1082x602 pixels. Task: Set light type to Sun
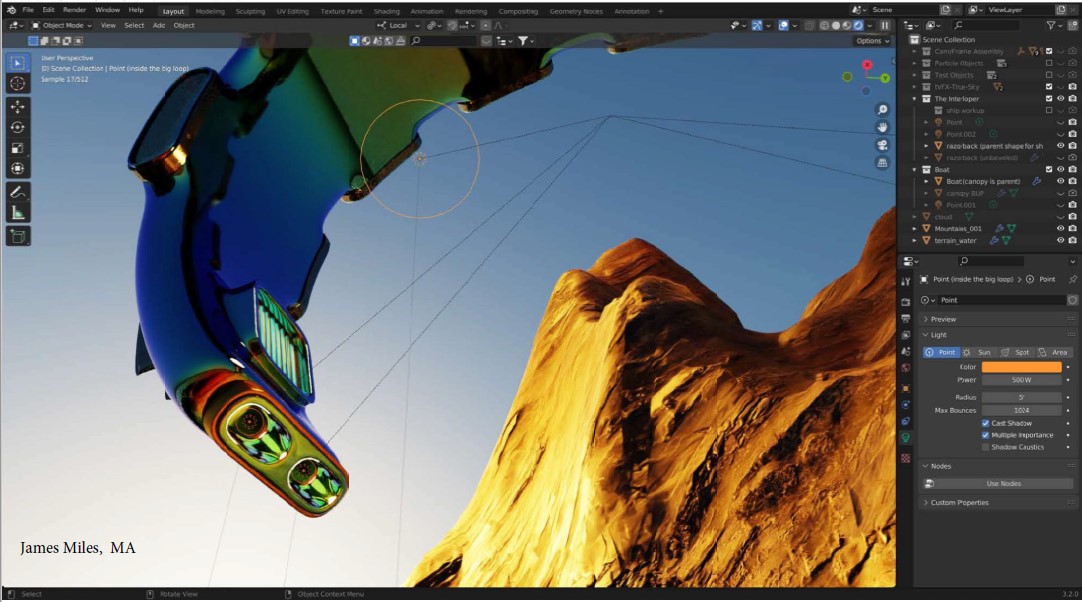click(x=978, y=352)
